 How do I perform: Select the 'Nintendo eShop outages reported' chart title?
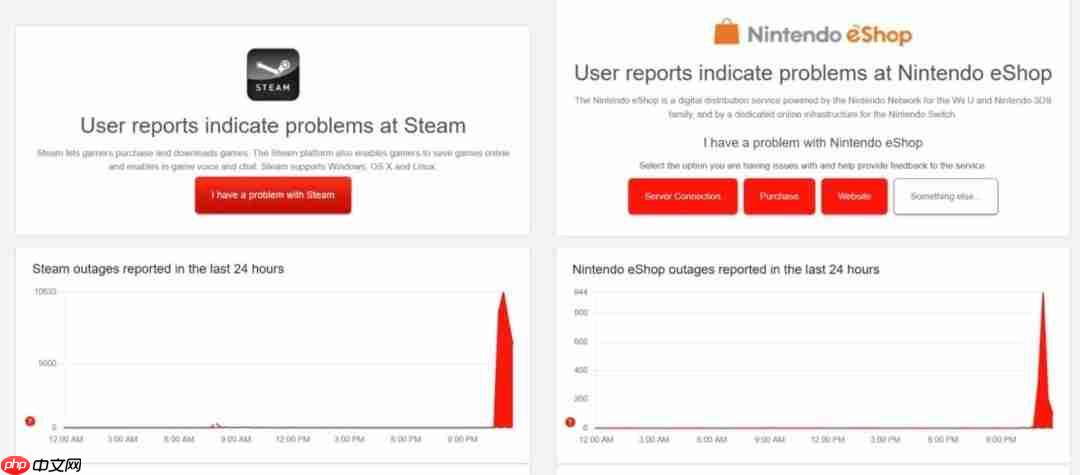tap(725, 270)
